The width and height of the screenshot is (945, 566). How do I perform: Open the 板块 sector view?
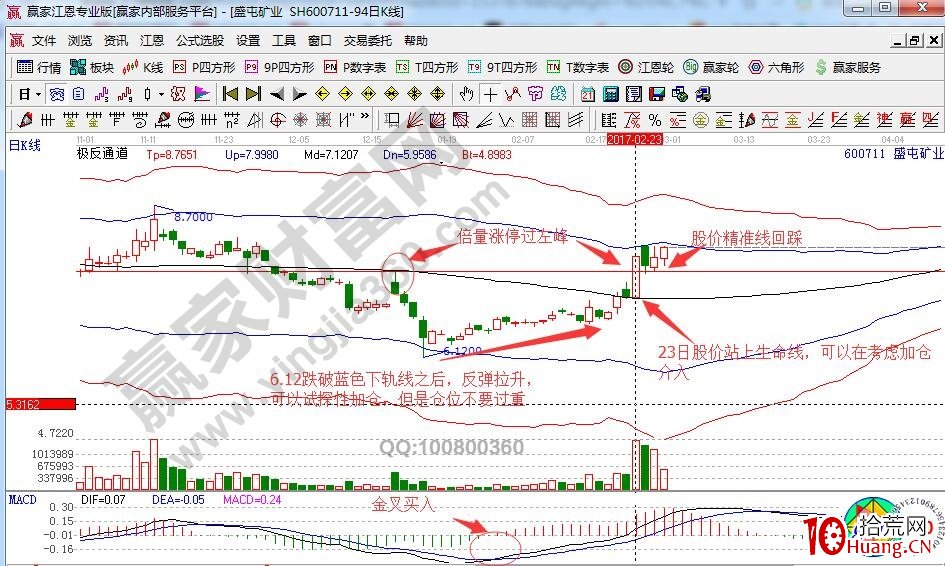(x=92, y=67)
